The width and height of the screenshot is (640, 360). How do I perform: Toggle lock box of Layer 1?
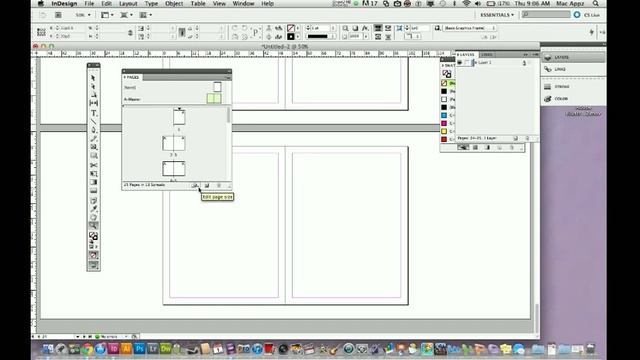coord(467,62)
